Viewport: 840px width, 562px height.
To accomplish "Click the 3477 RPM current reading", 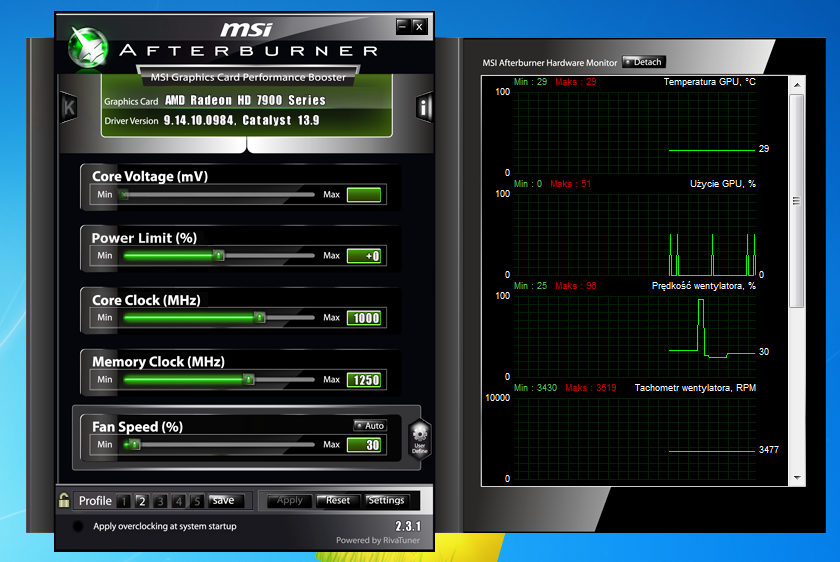I will coord(769,449).
